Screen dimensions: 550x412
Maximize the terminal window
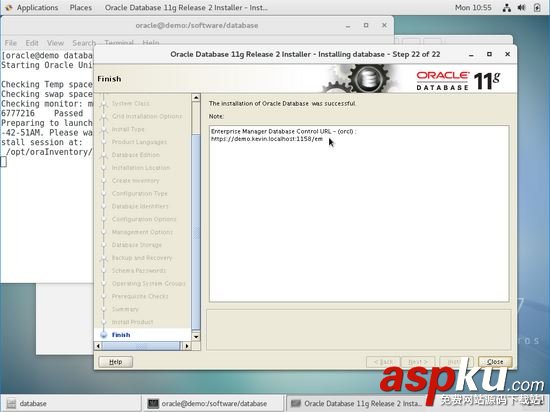point(366,25)
